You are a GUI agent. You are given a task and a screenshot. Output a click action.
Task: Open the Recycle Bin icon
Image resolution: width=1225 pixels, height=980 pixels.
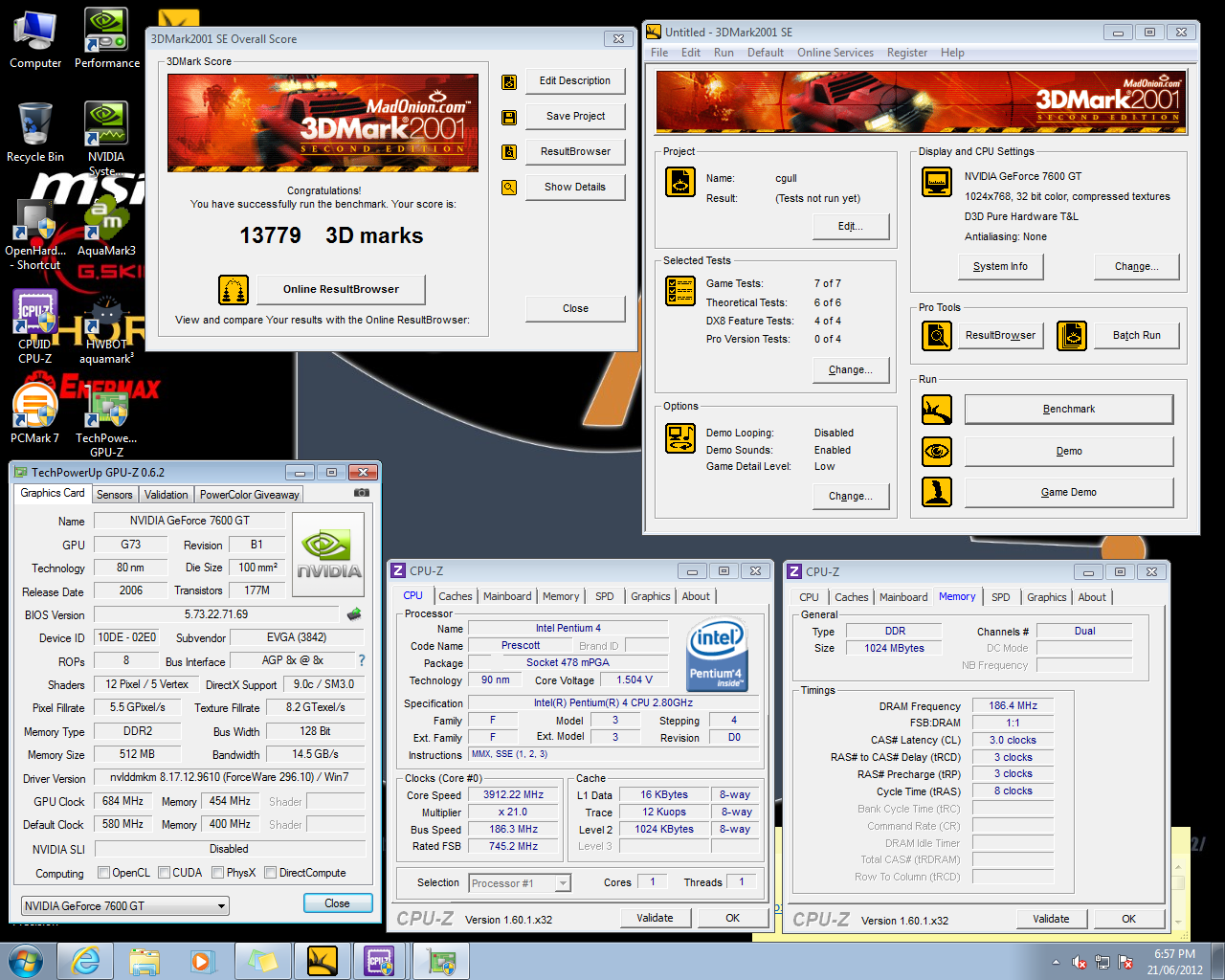35,133
